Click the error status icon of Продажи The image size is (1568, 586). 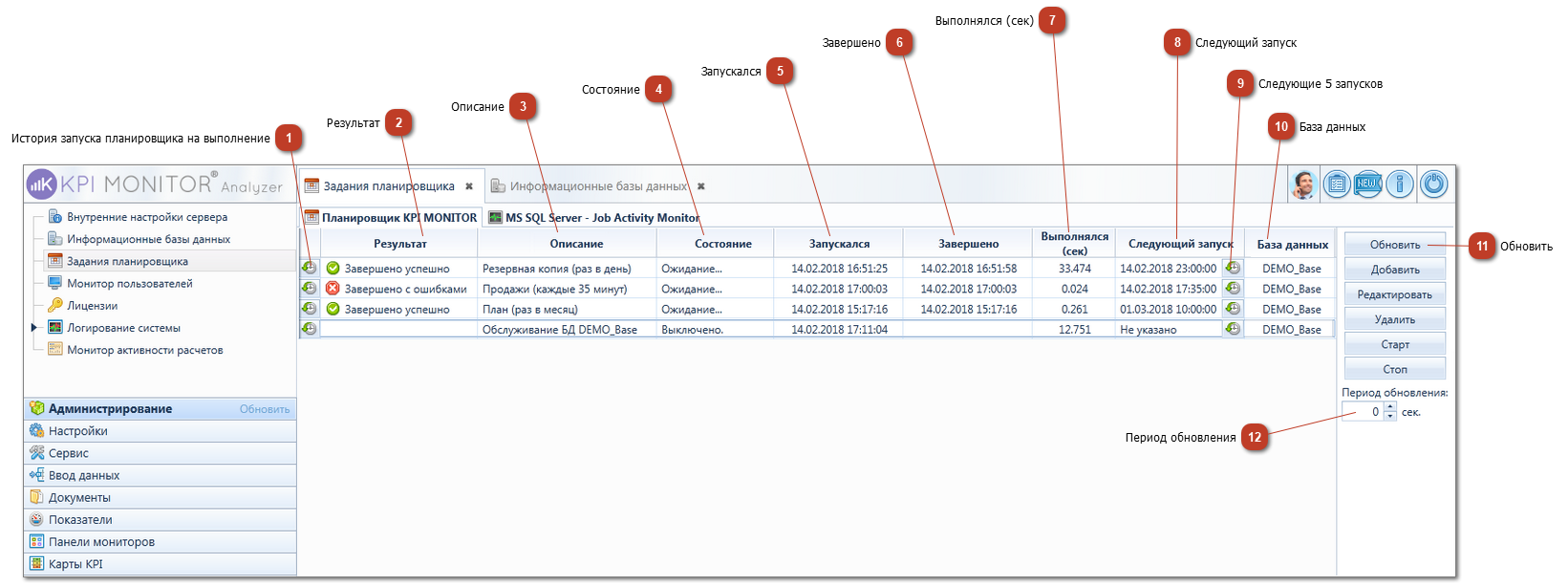(333, 288)
